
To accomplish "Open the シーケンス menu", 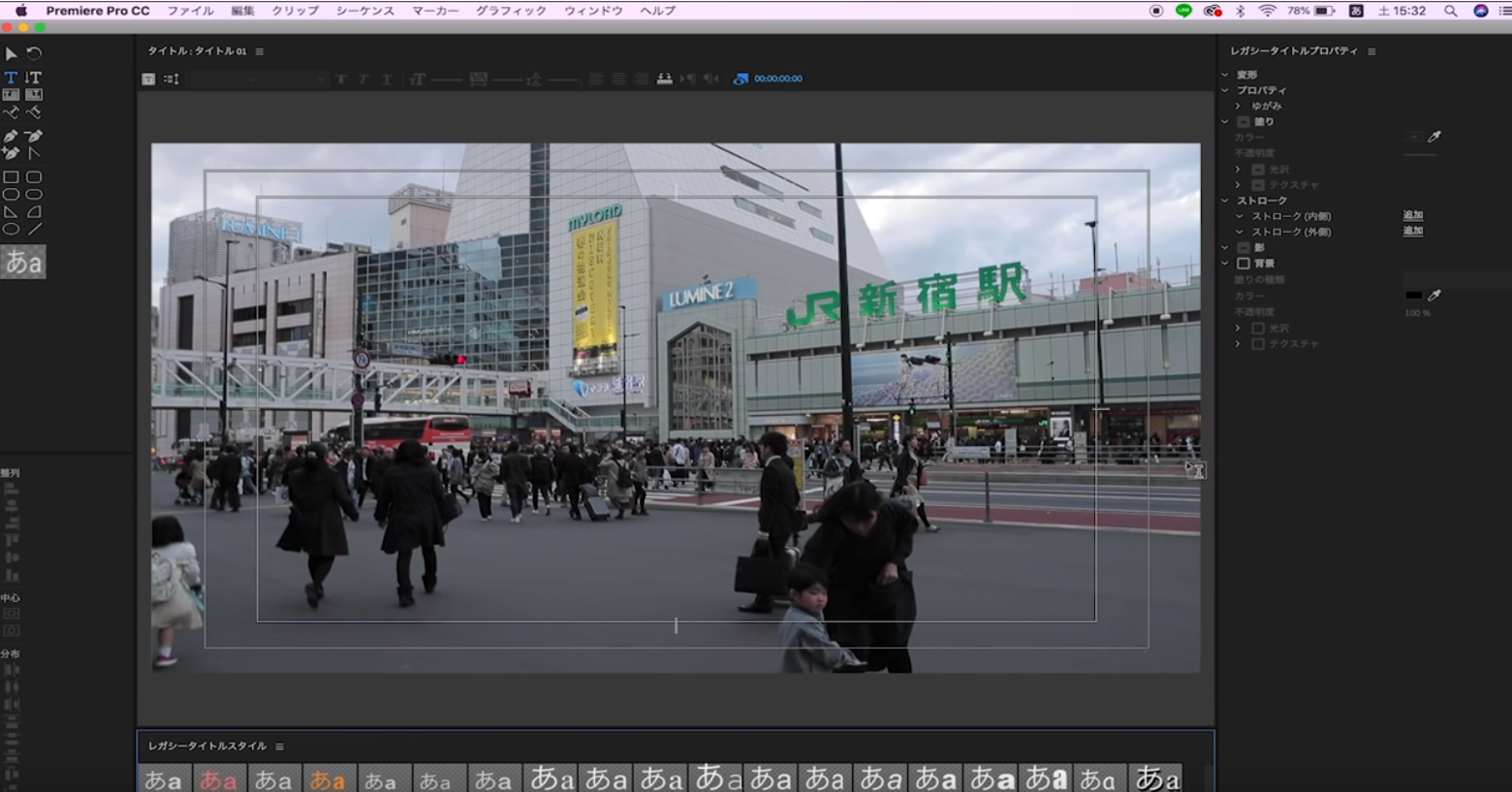I will coord(364,11).
